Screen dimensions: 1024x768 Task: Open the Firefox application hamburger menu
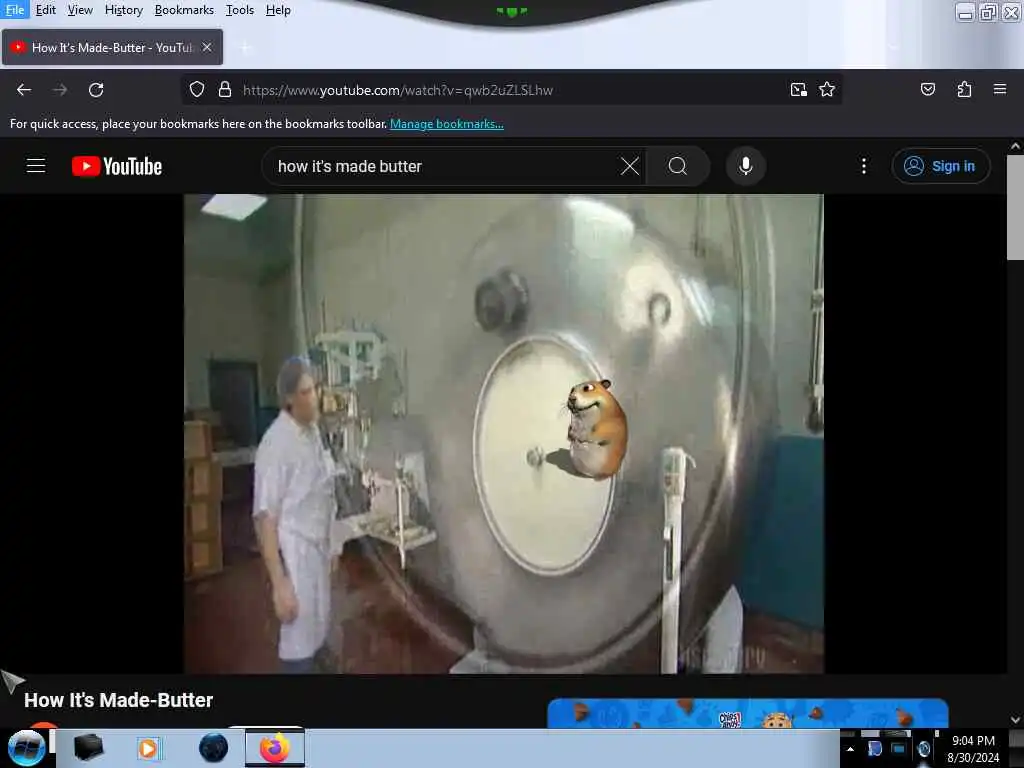(1000, 89)
